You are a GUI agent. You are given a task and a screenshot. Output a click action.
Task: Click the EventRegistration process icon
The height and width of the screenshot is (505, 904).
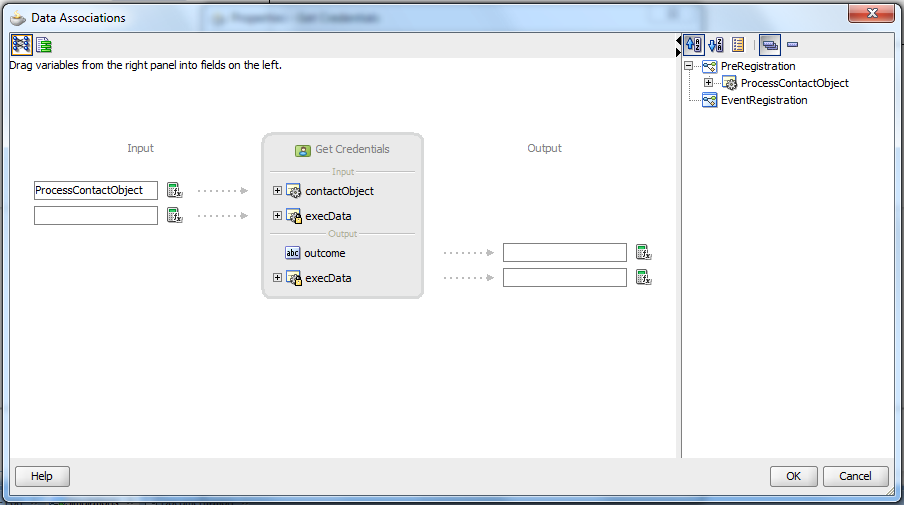710,100
